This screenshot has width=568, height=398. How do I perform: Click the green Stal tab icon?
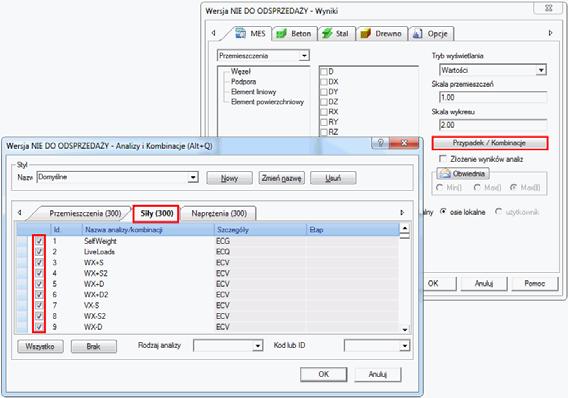click(327, 34)
